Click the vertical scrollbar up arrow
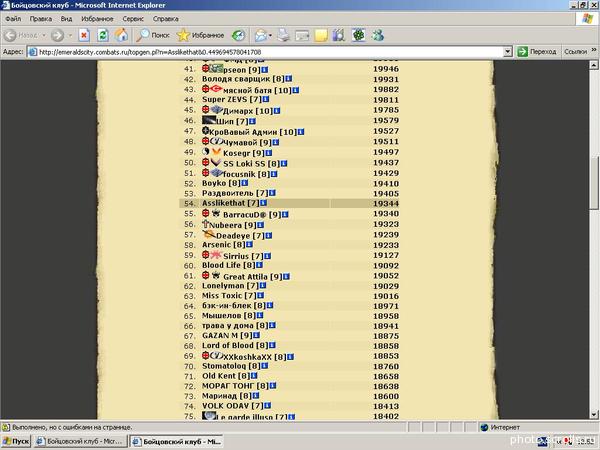This screenshot has width=600, height=450. tap(593, 65)
